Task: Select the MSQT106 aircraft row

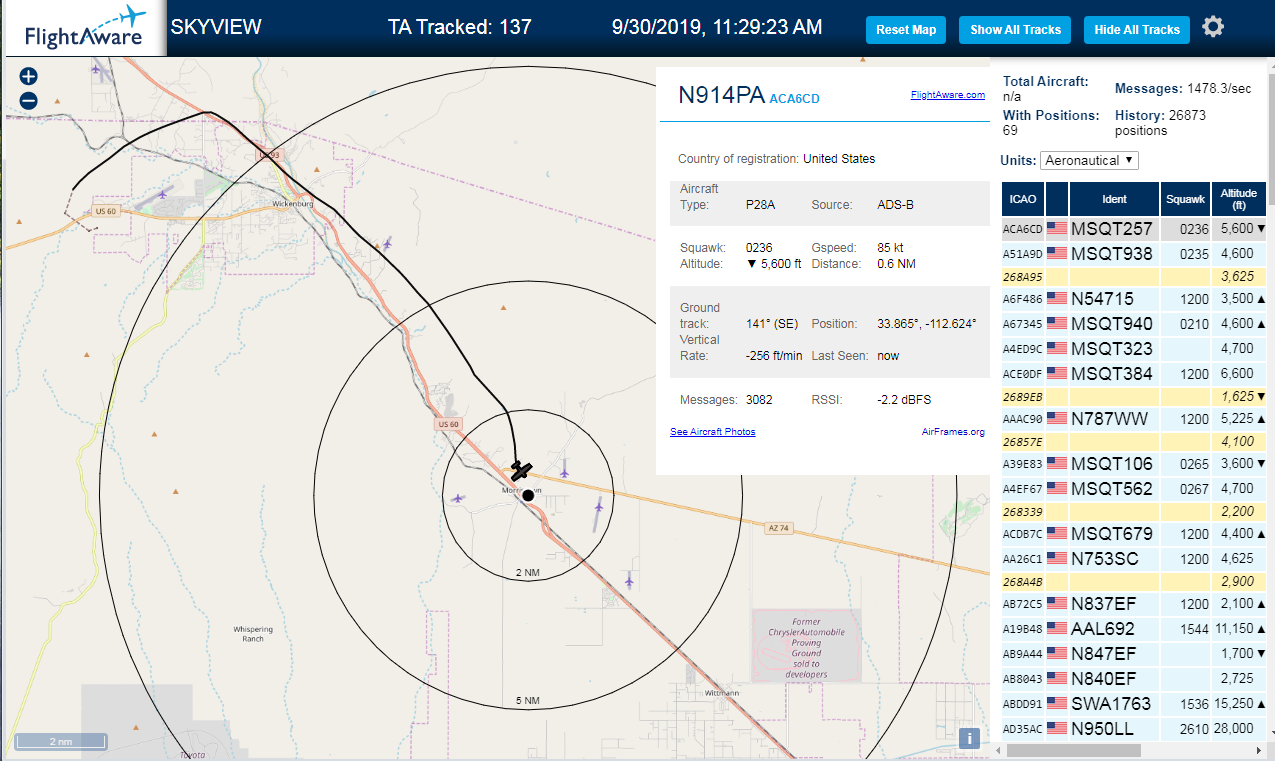Action: click(1134, 463)
